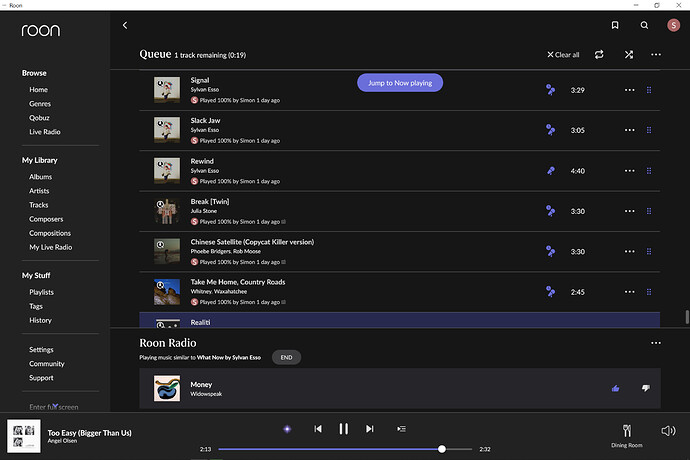Open Tracks in My Library

(38, 205)
